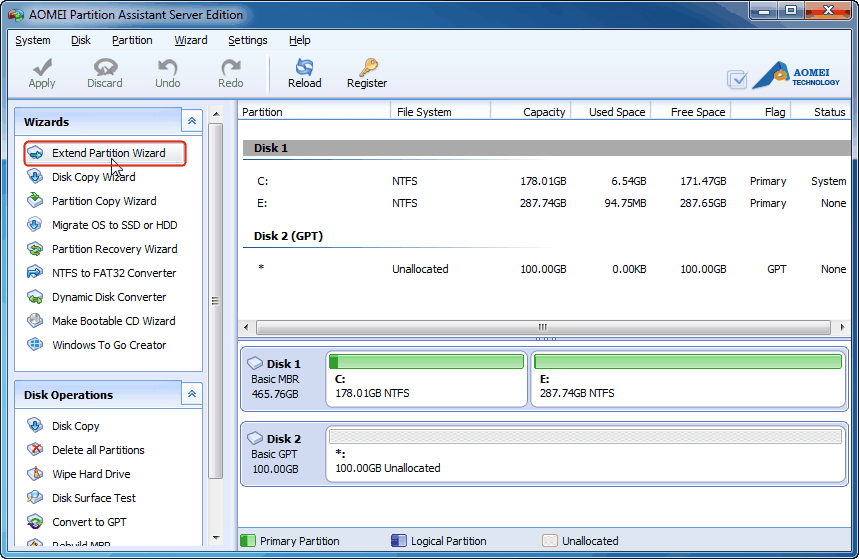Screen dimensions: 859x559
Task: Click the Make Bootable CD Wizard icon
Action: [x=35, y=321]
